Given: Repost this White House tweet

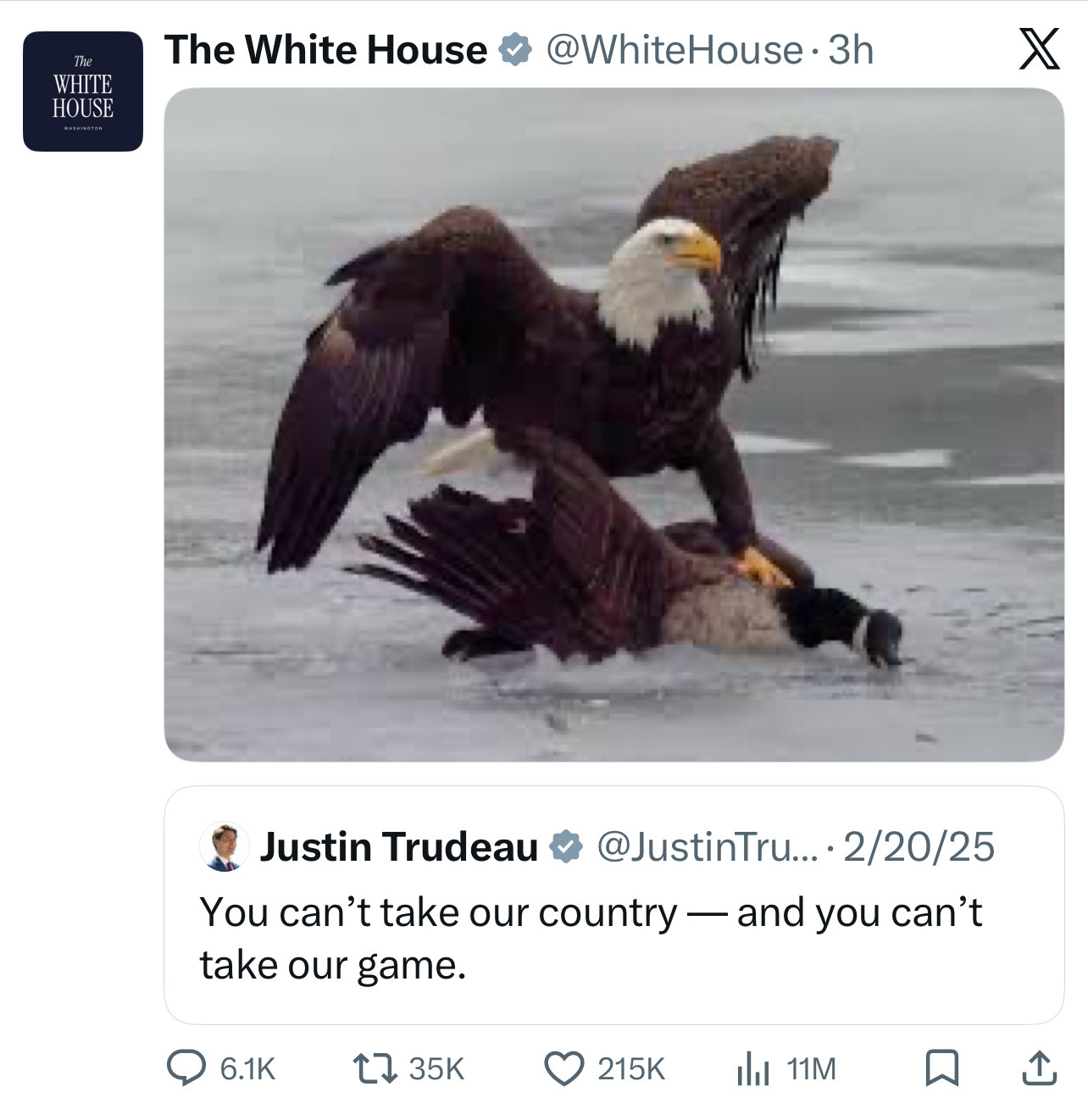Looking at the screenshot, I should tap(374, 1067).
